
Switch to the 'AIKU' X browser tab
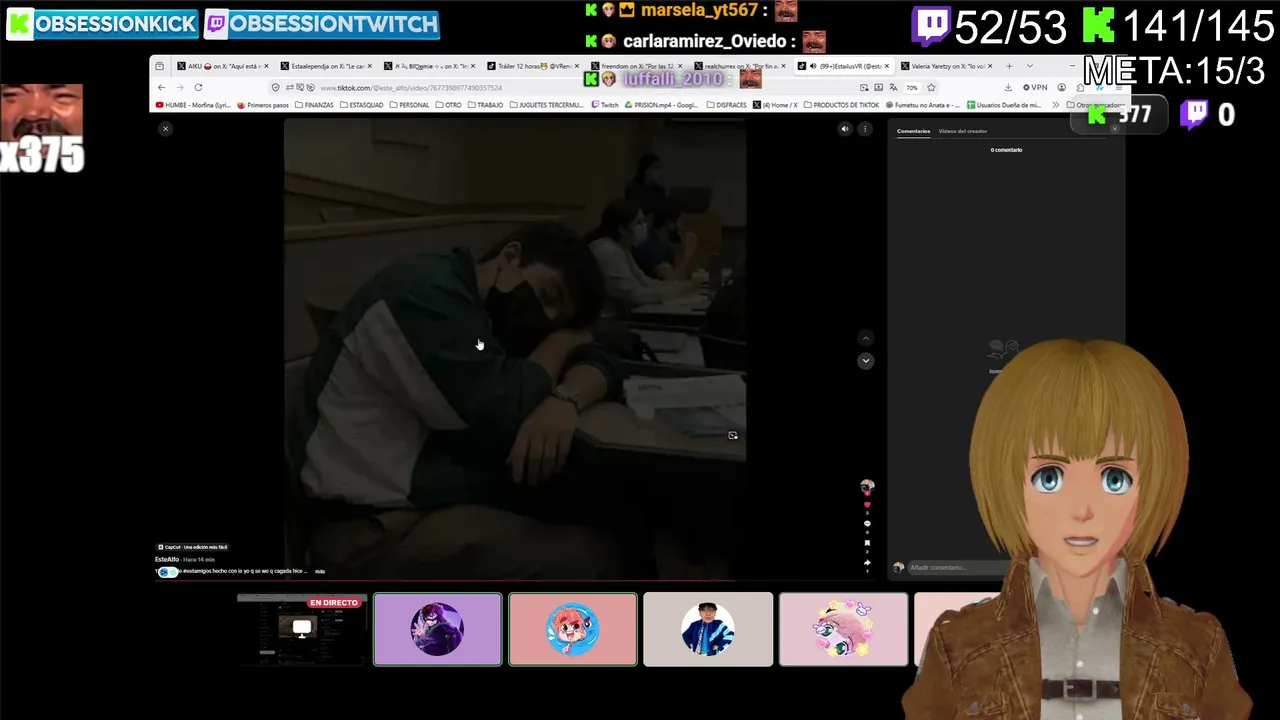pyautogui.click(x=223, y=66)
